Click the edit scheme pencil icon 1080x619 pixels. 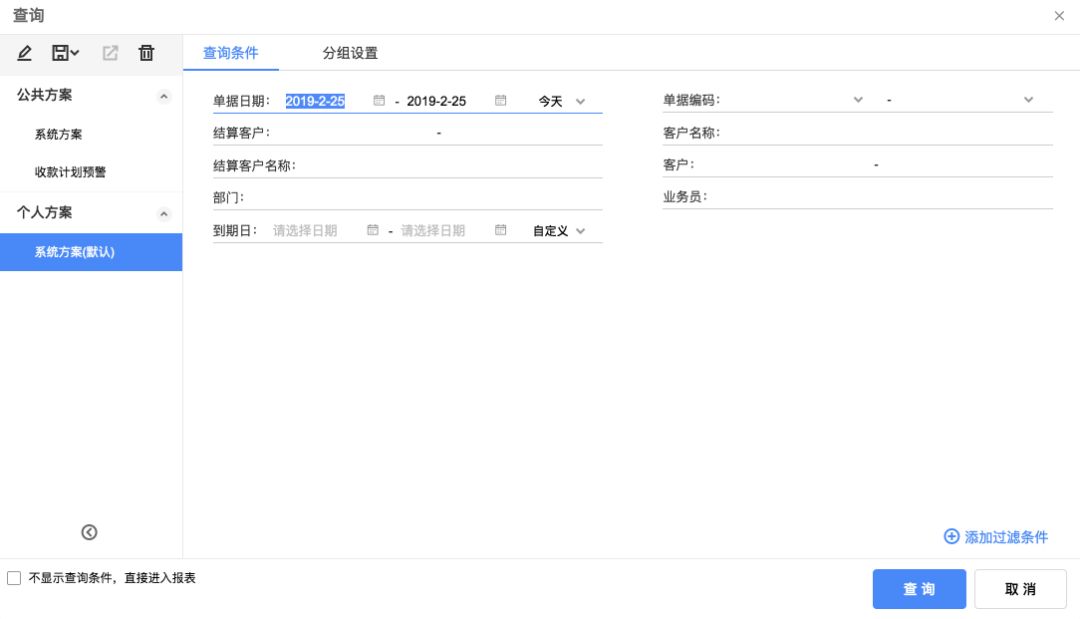25,53
